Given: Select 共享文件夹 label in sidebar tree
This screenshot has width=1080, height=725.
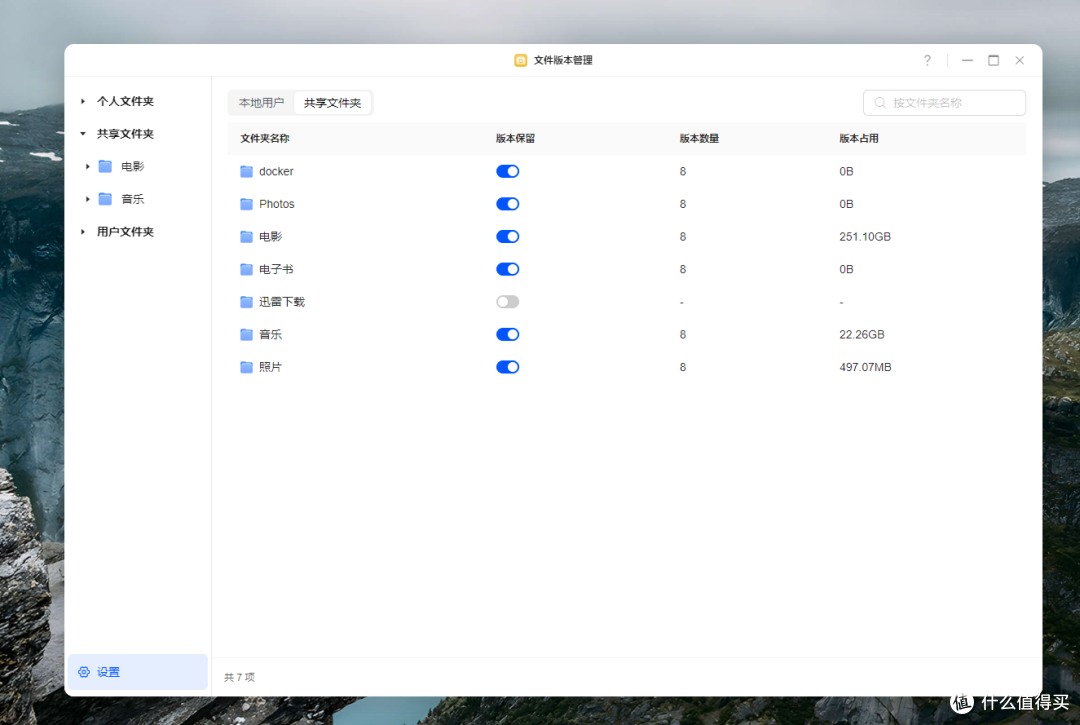Looking at the screenshot, I should coord(125,134).
